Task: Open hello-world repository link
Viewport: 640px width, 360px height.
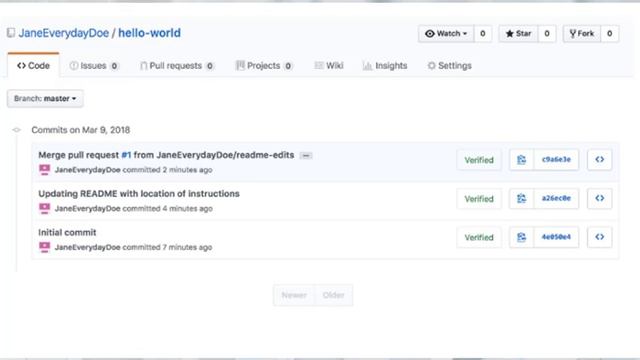Action: click(x=149, y=33)
